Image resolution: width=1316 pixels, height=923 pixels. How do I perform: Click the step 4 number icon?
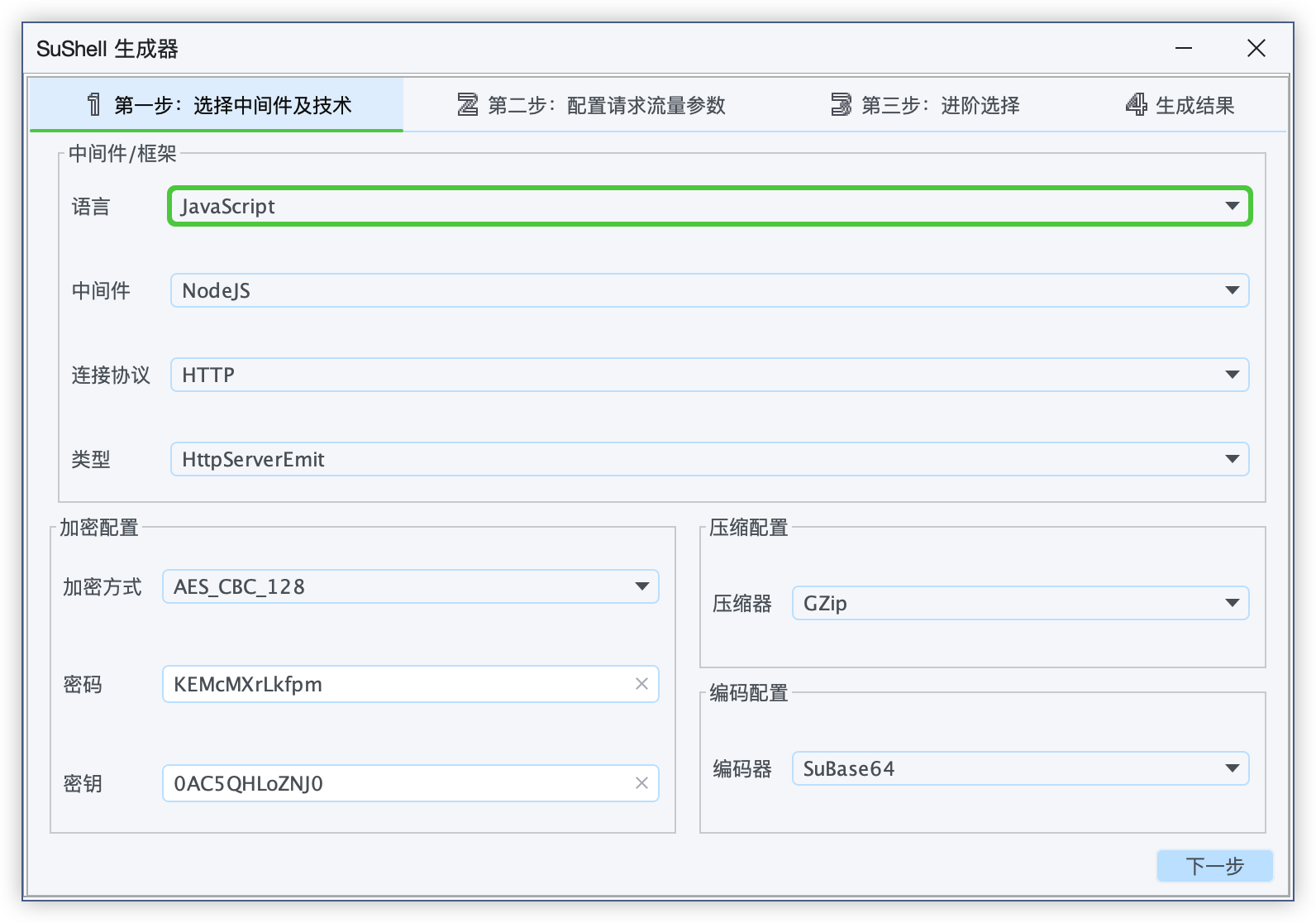[1137, 105]
